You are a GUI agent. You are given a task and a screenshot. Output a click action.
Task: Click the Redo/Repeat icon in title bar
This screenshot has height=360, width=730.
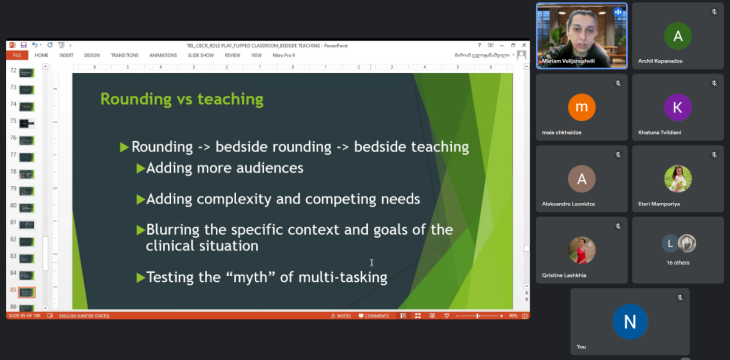50,45
